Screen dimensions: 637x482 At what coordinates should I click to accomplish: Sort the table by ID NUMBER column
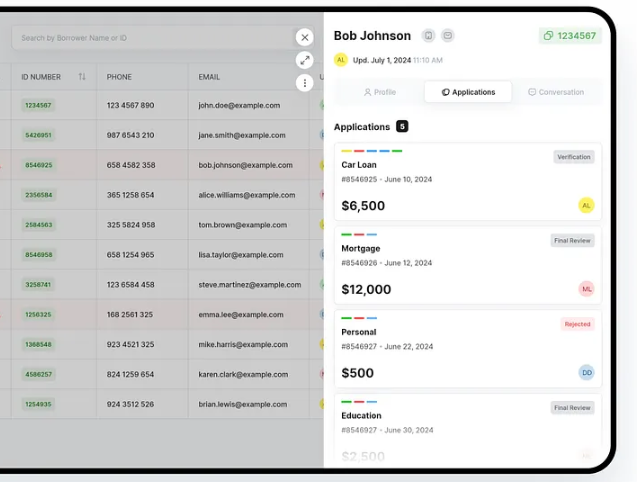[x=82, y=77]
